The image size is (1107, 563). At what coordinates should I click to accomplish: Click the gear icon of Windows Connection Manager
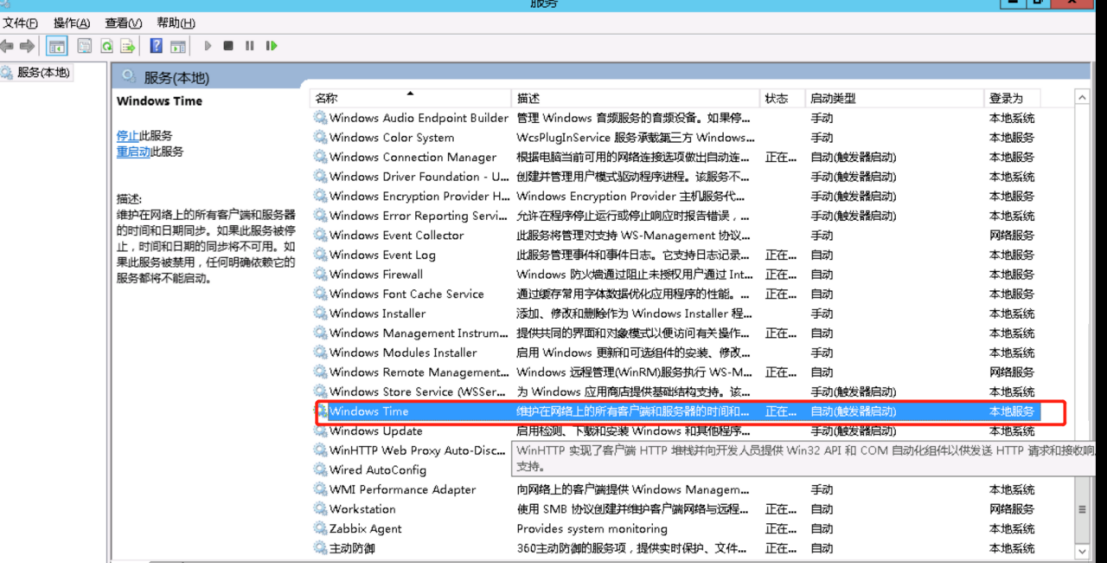point(321,157)
